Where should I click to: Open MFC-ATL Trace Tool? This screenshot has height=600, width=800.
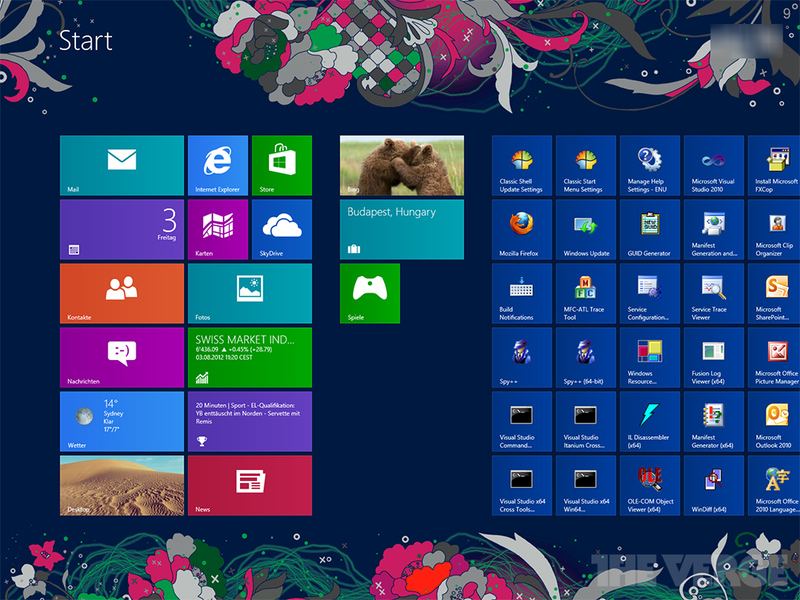[586, 293]
